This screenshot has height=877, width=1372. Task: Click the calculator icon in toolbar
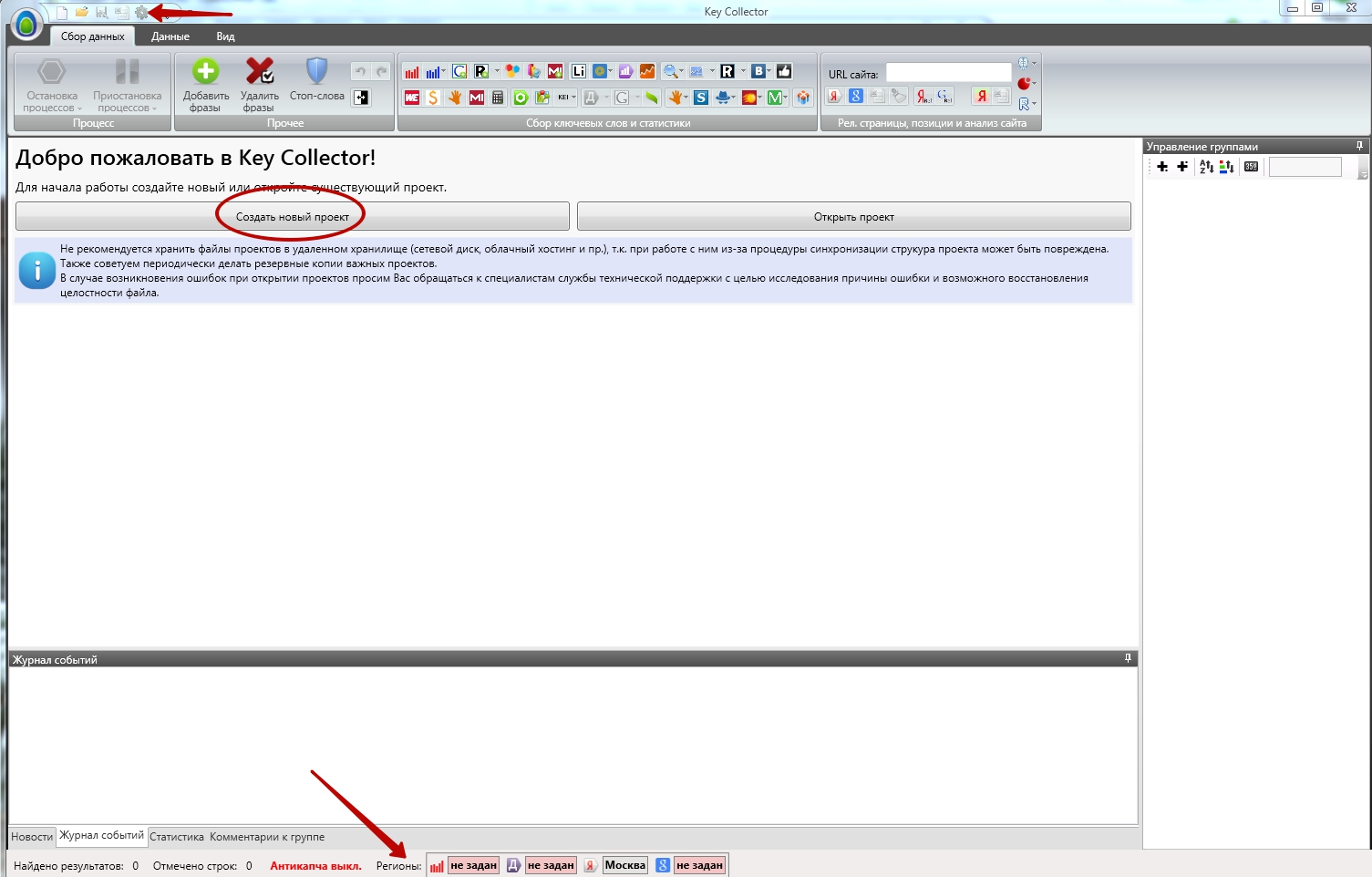click(x=498, y=98)
